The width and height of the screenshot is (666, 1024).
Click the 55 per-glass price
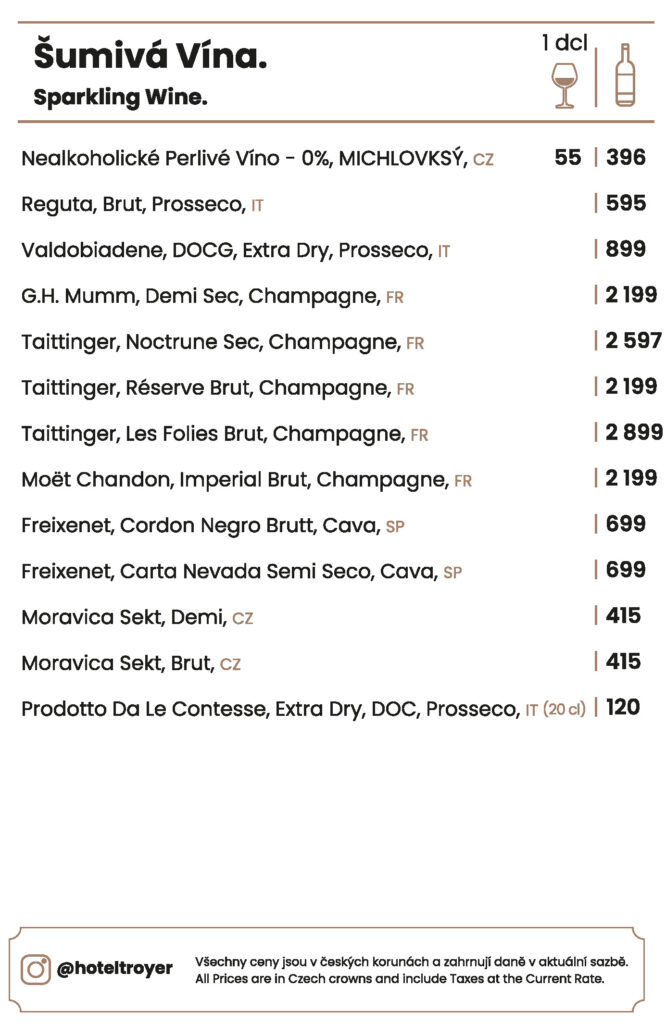click(x=567, y=157)
